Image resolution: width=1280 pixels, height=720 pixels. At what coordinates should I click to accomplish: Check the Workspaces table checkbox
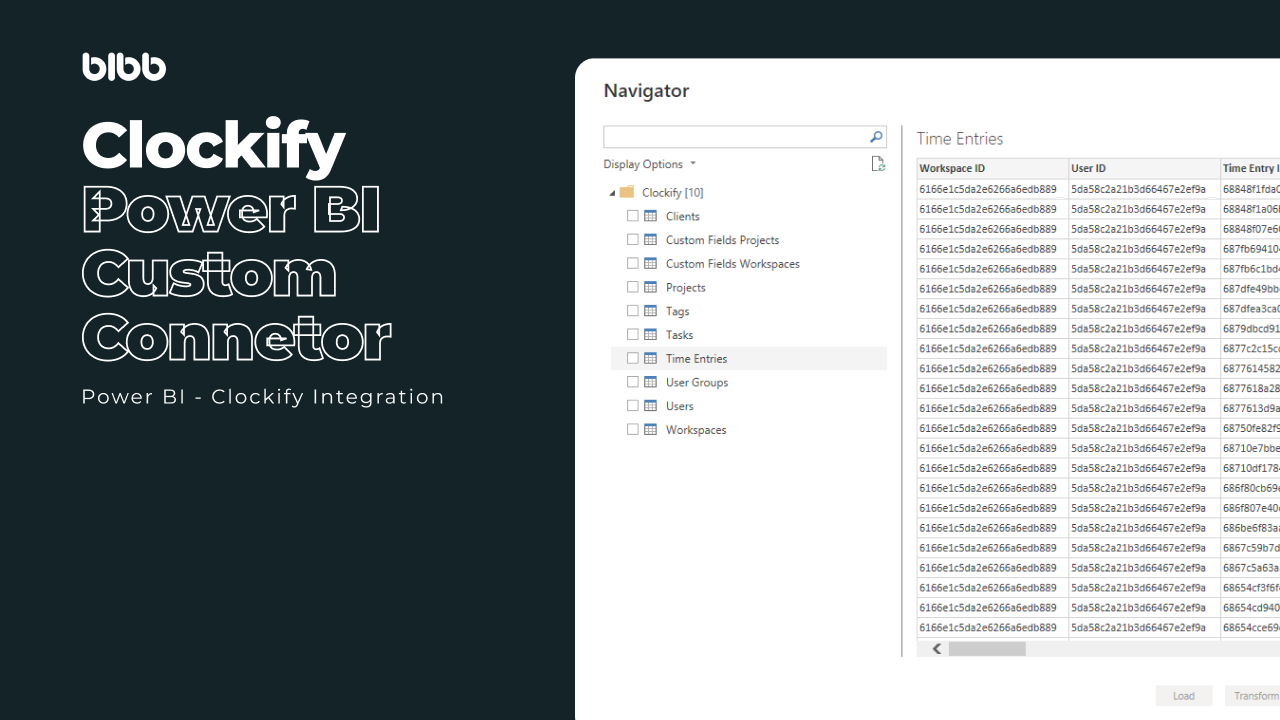632,430
